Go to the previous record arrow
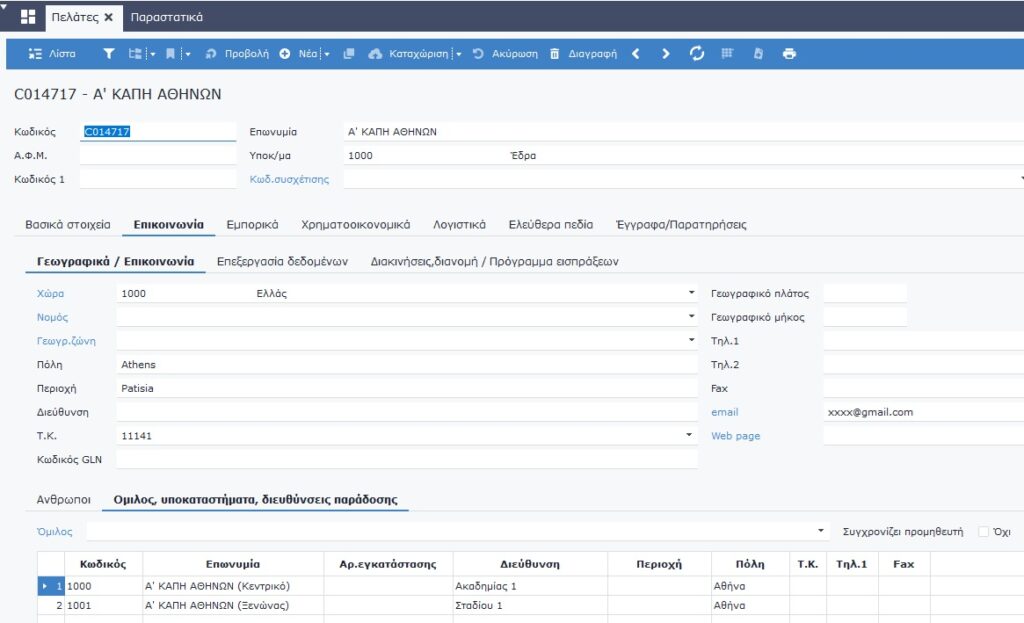This screenshot has width=1024, height=623. [x=636, y=54]
